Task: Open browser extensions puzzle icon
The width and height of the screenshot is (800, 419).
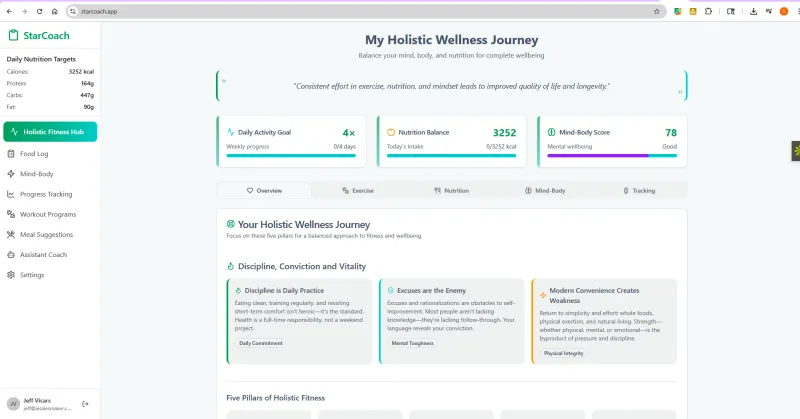Action: pos(708,11)
